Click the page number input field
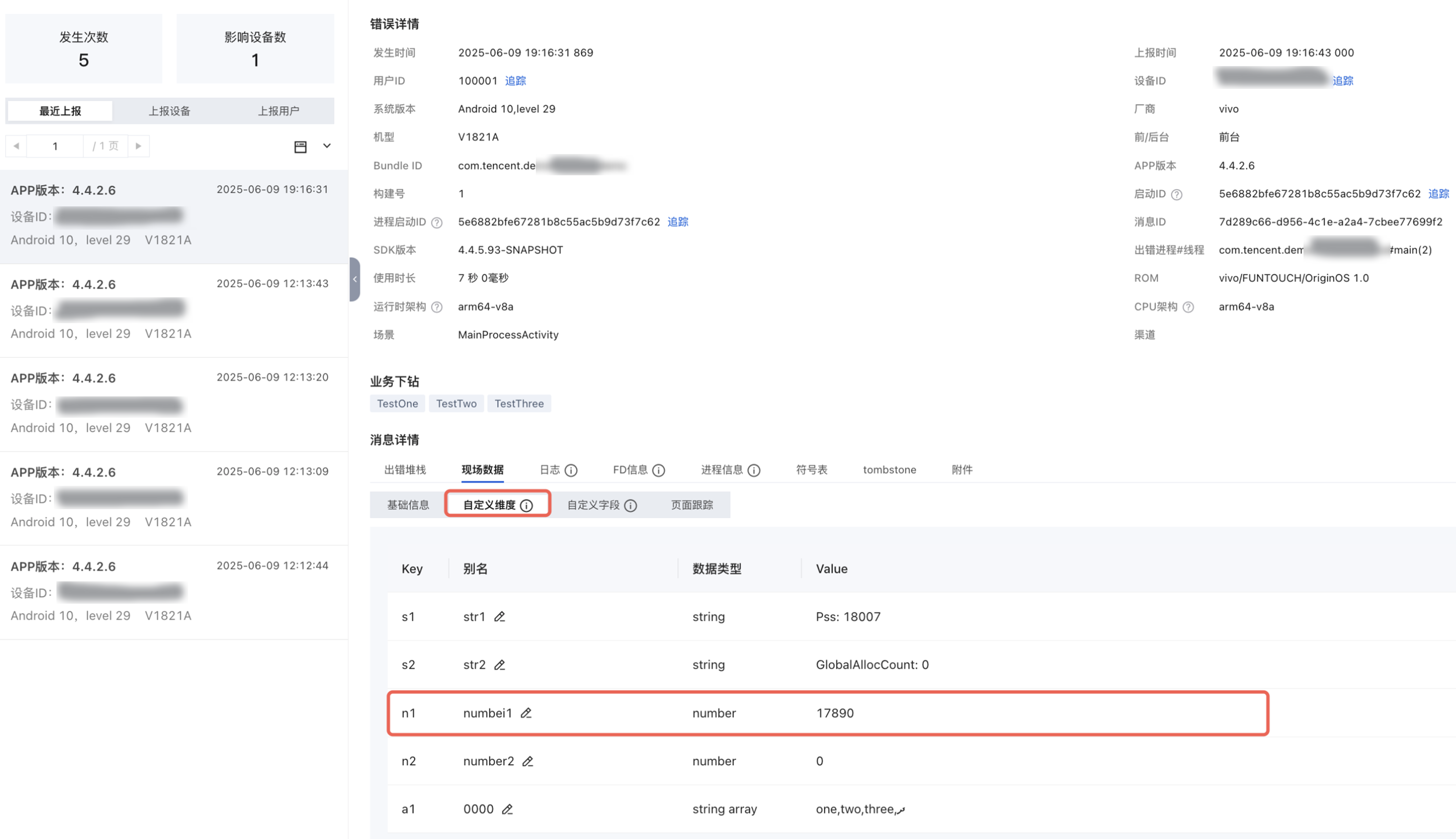The height and width of the screenshot is (839, 1456). (x=55, y=146)
